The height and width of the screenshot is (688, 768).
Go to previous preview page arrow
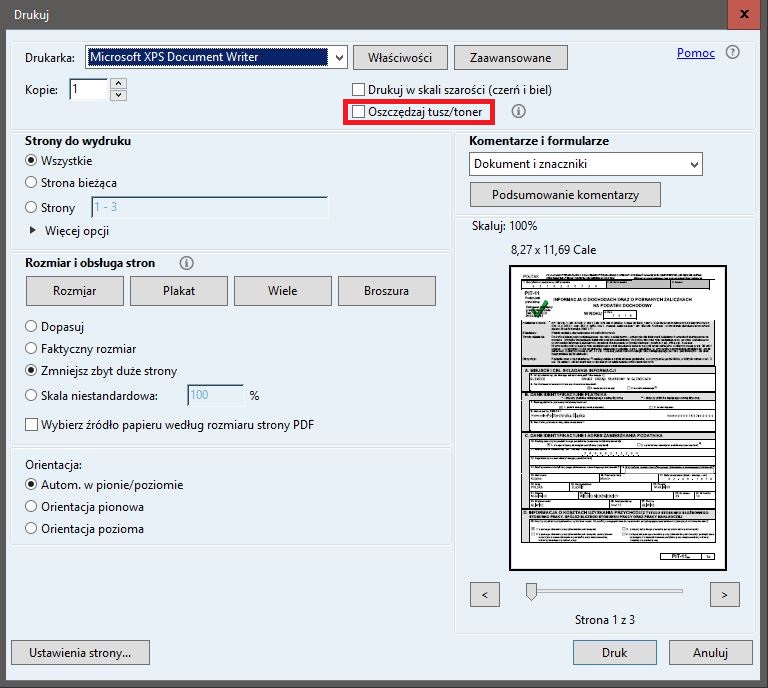[485, 594]
